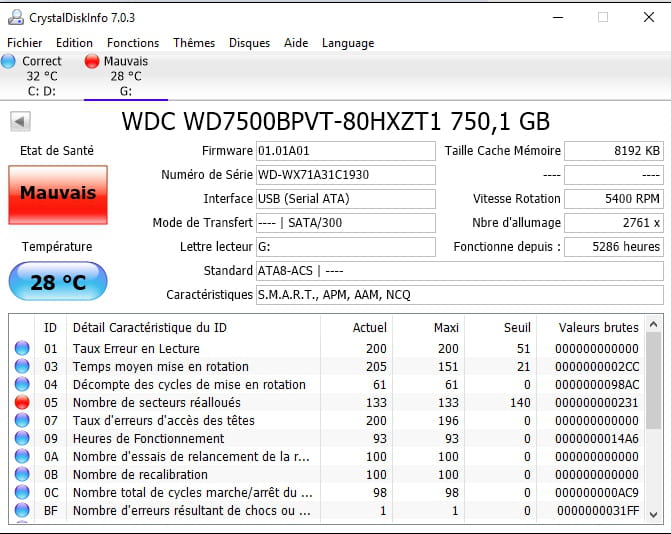Click the serial number field WD-WX71A31C1930
The height and width of the screenshot is (534, 671).
click(x=346, y=175)
